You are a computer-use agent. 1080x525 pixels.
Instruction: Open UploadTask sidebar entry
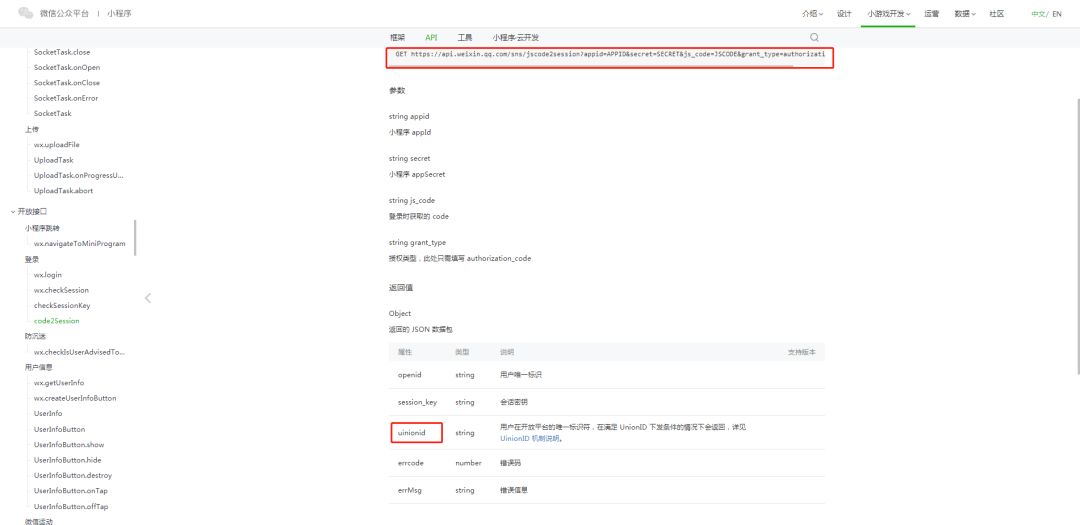54,160
